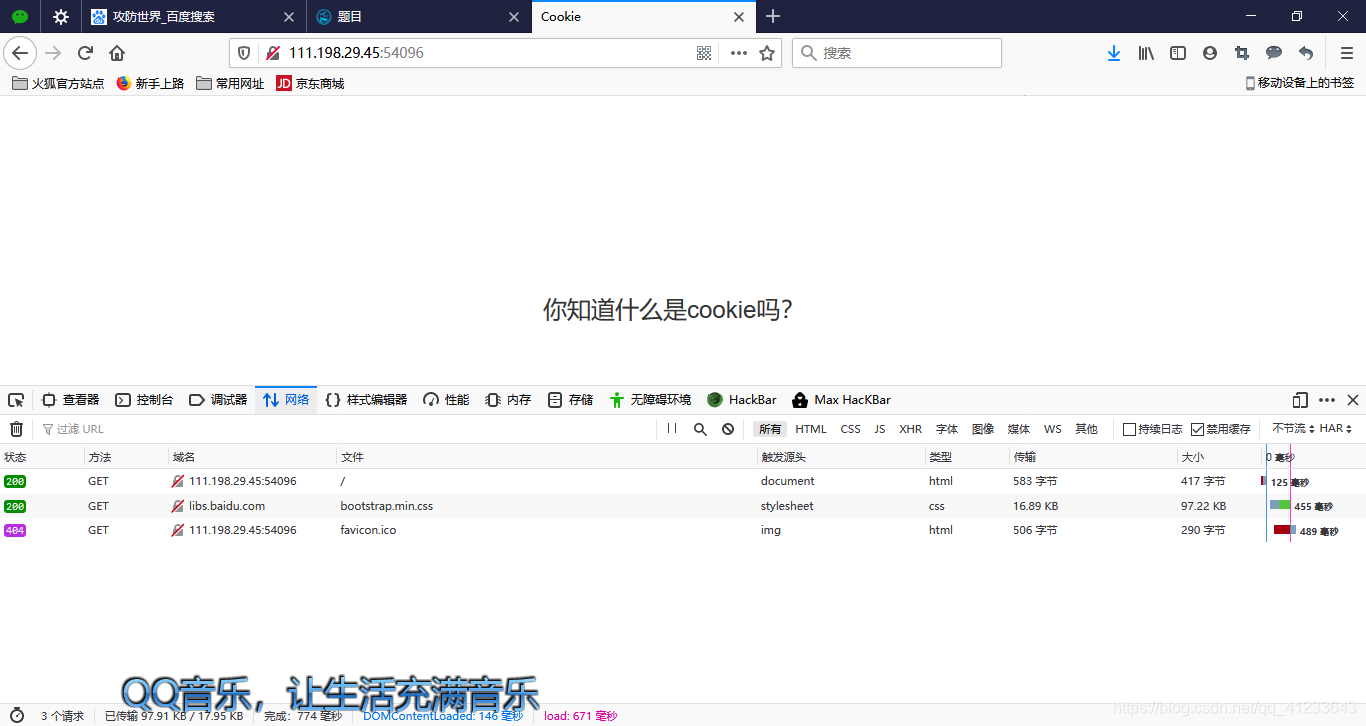Switch to the 查看器 inspector tab
Screen dimensions: 1366x726
[x=70, y=400]
